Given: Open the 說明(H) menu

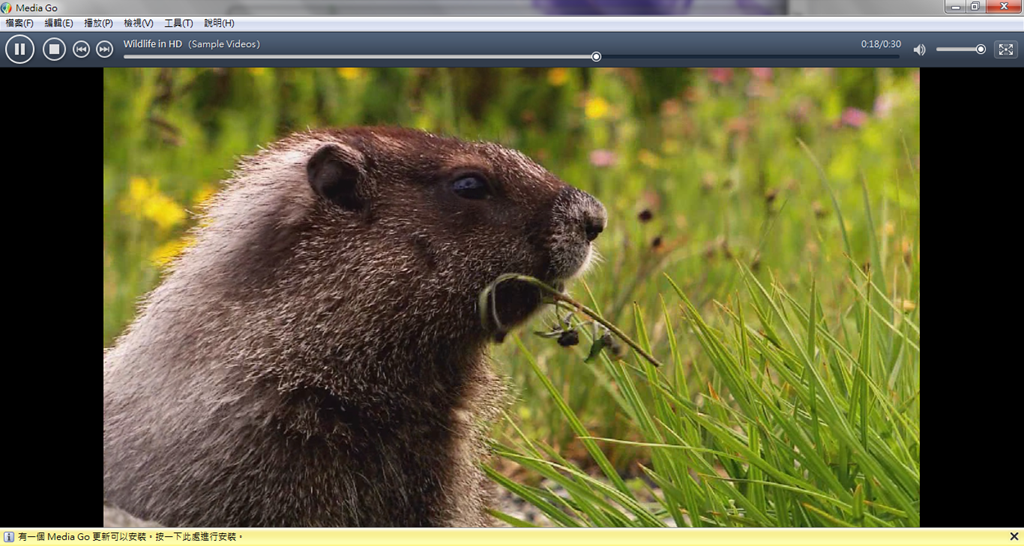Looking at the screenshot, I should point(219,23).
